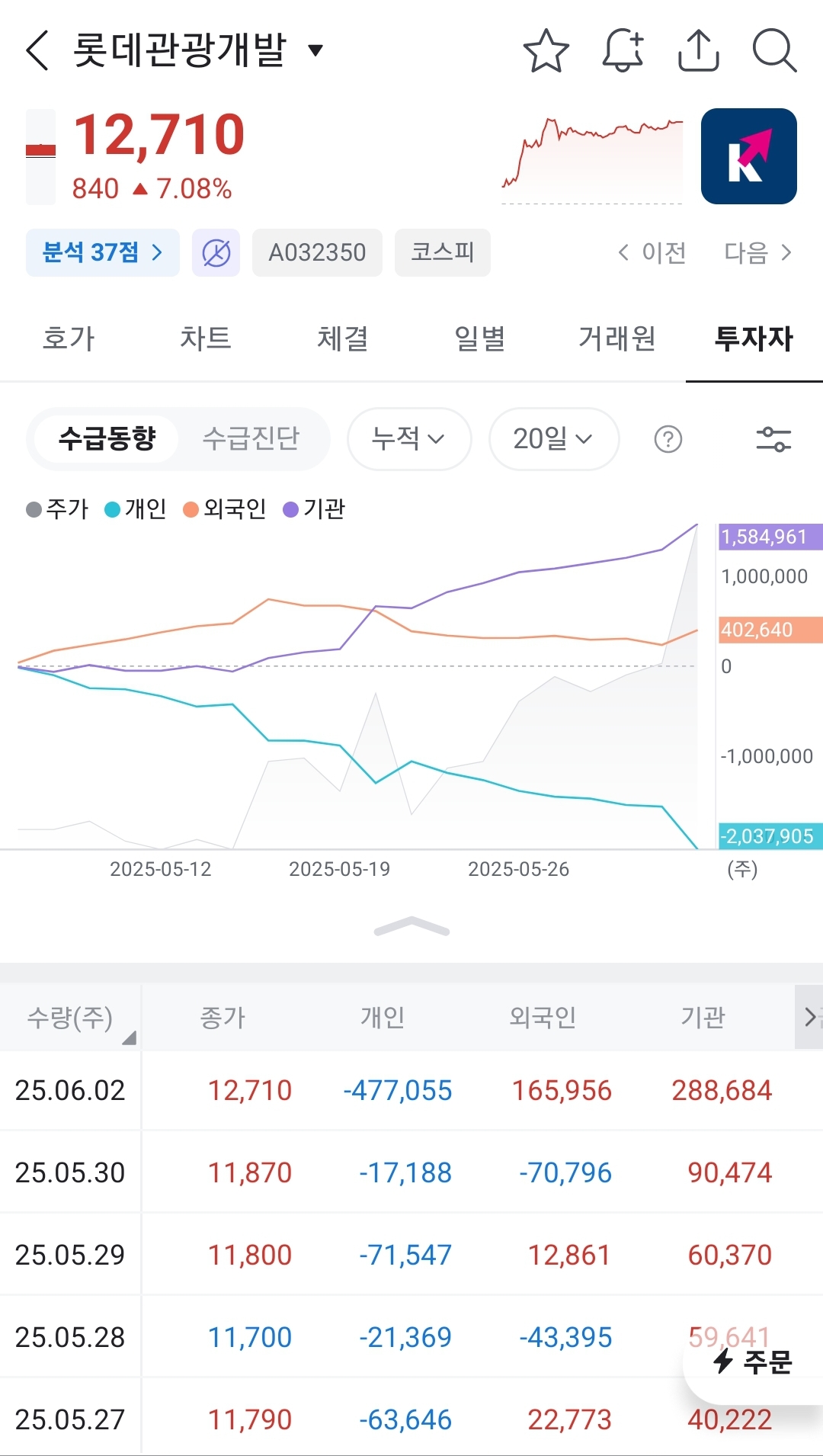This screenshot has width=823, height=1456.
Task: Tap the 402,640 foreigner value label
Action: pos(770,630)
